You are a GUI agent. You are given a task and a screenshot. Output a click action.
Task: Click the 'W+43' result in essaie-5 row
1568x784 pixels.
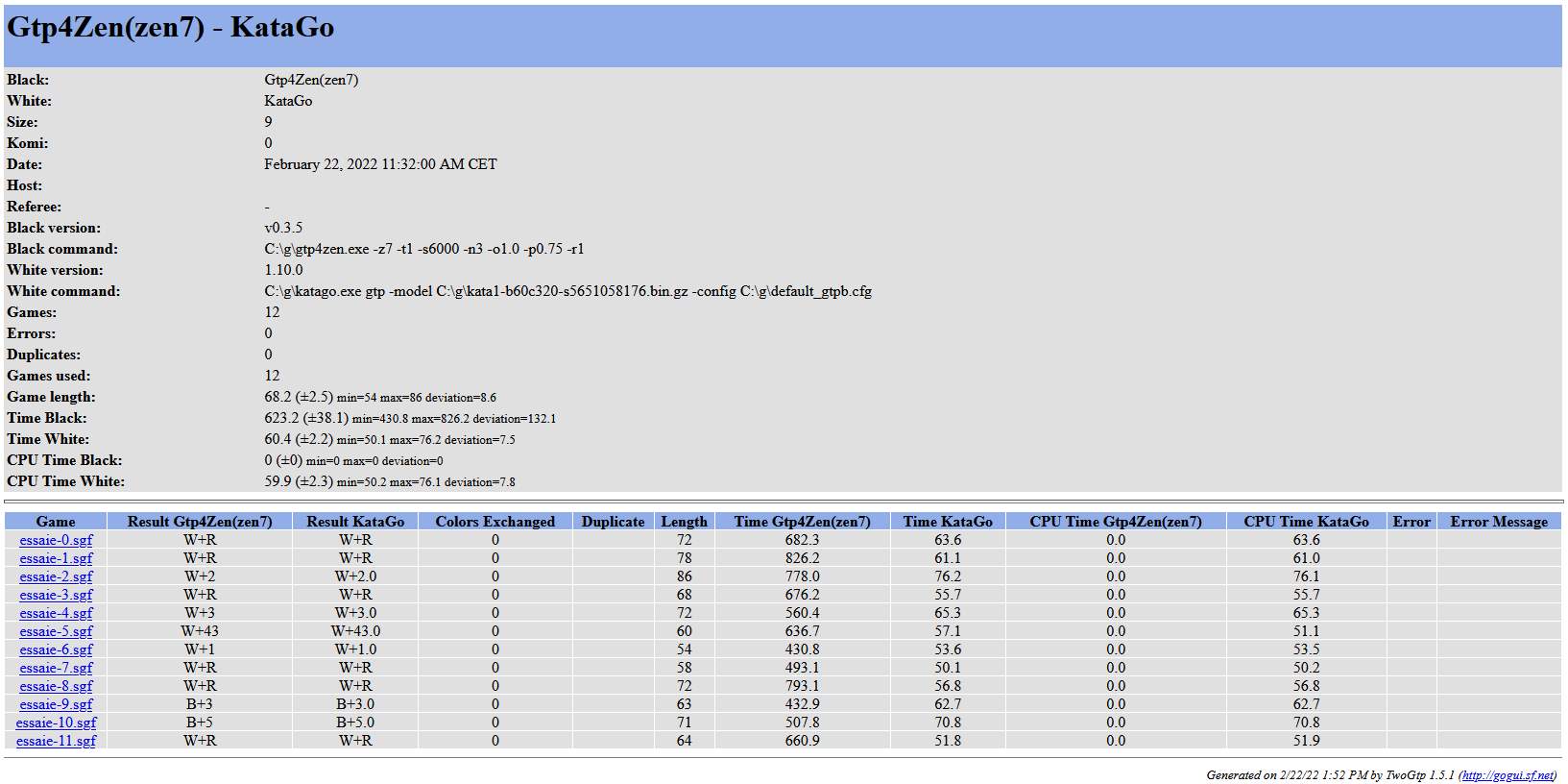(x=200, y=631)
